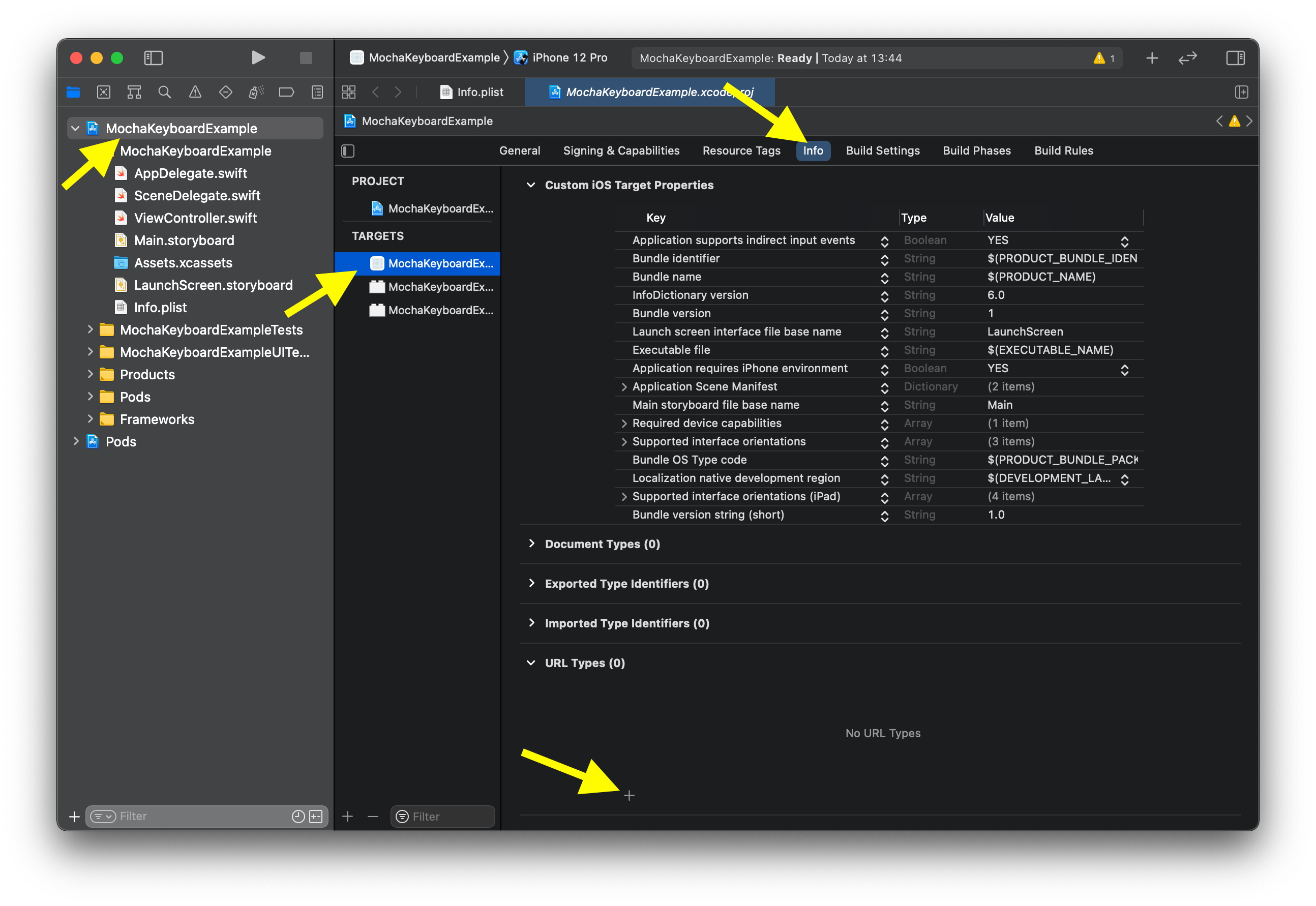Open the Build Phases tab
Viewport: 1316px width, 906px height.
[x=976, y=151]
